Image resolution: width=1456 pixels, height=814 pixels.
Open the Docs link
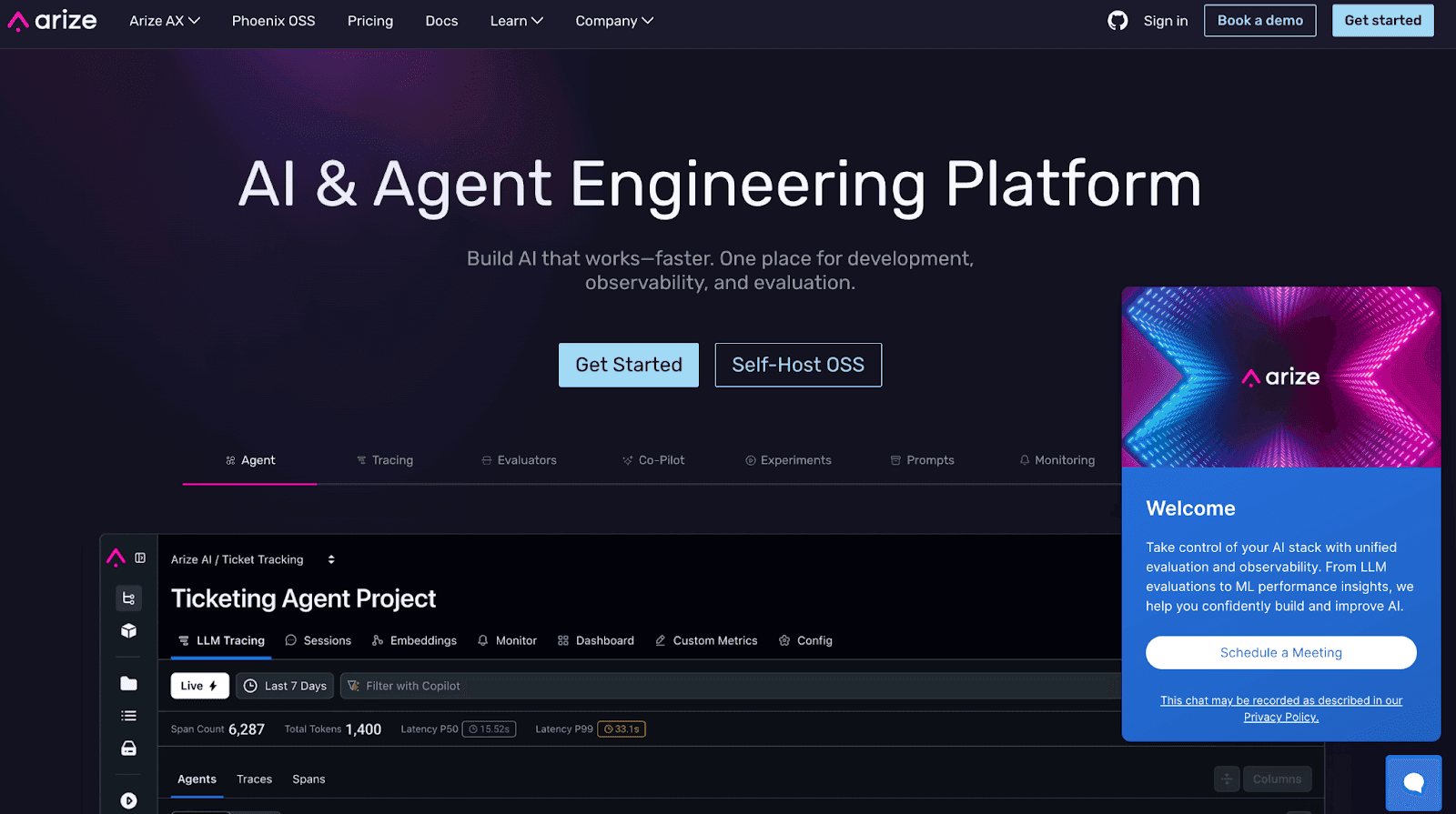pos(441,20)
